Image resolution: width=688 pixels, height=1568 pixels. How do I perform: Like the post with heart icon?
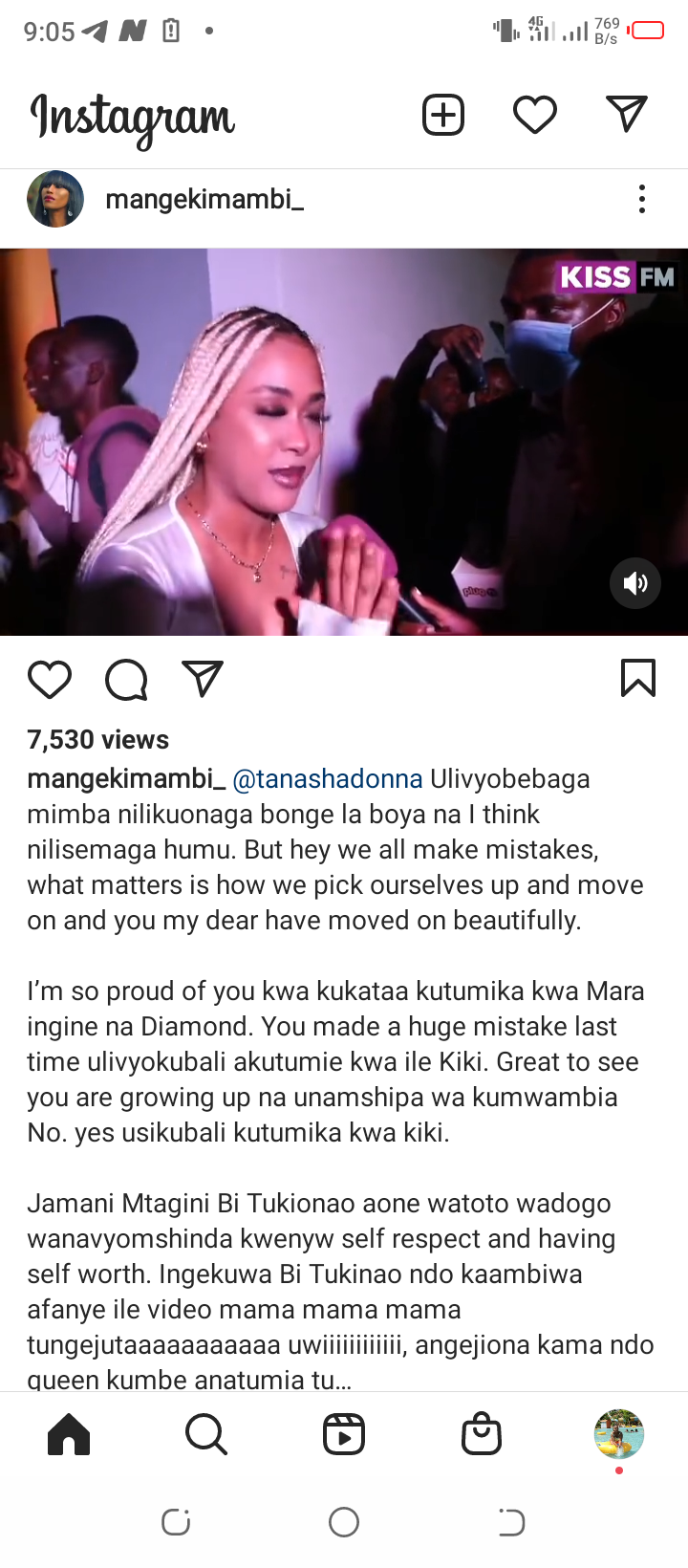point(50,679)
